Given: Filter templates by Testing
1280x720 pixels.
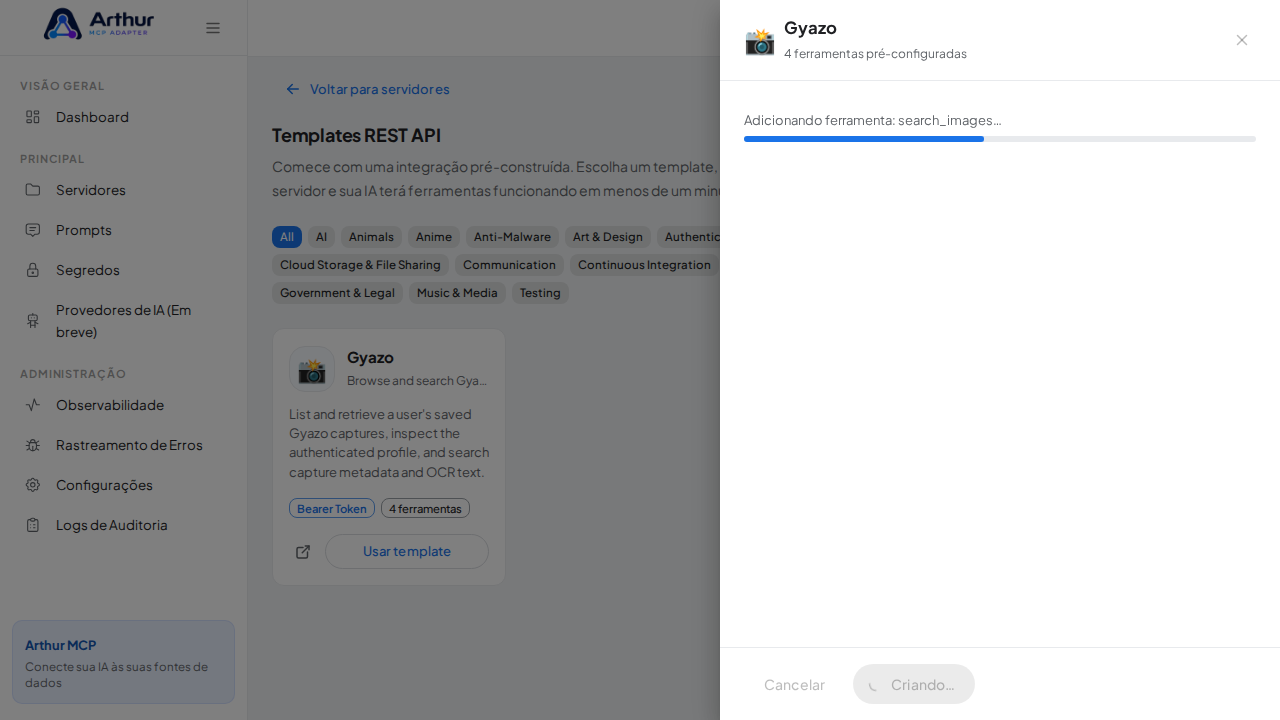Looking at the screenshot, I should [540, 293].
